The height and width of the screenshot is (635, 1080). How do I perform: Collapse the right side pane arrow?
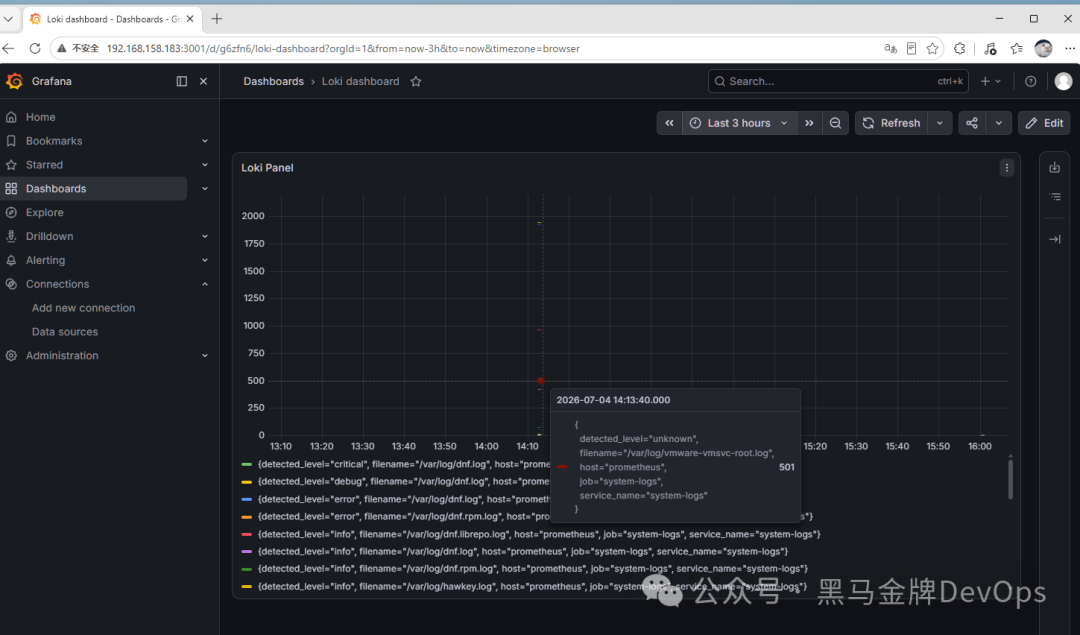coord(1055,239)
